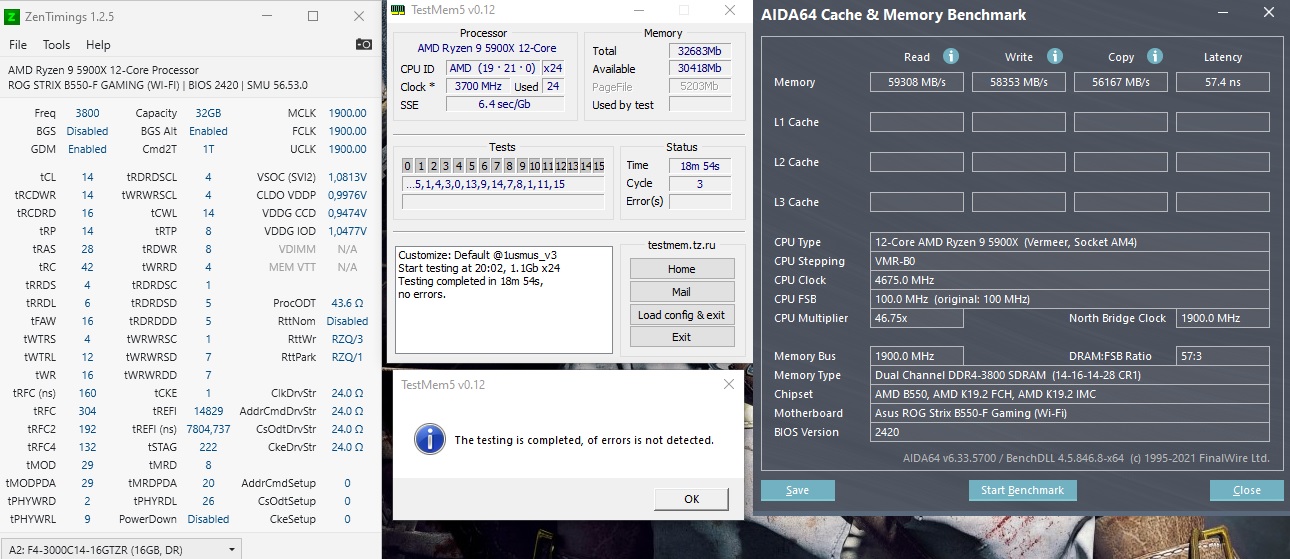
Task: Click the CPU Clock field 4675.0 MHz
Action: [x=1069, y=280]
